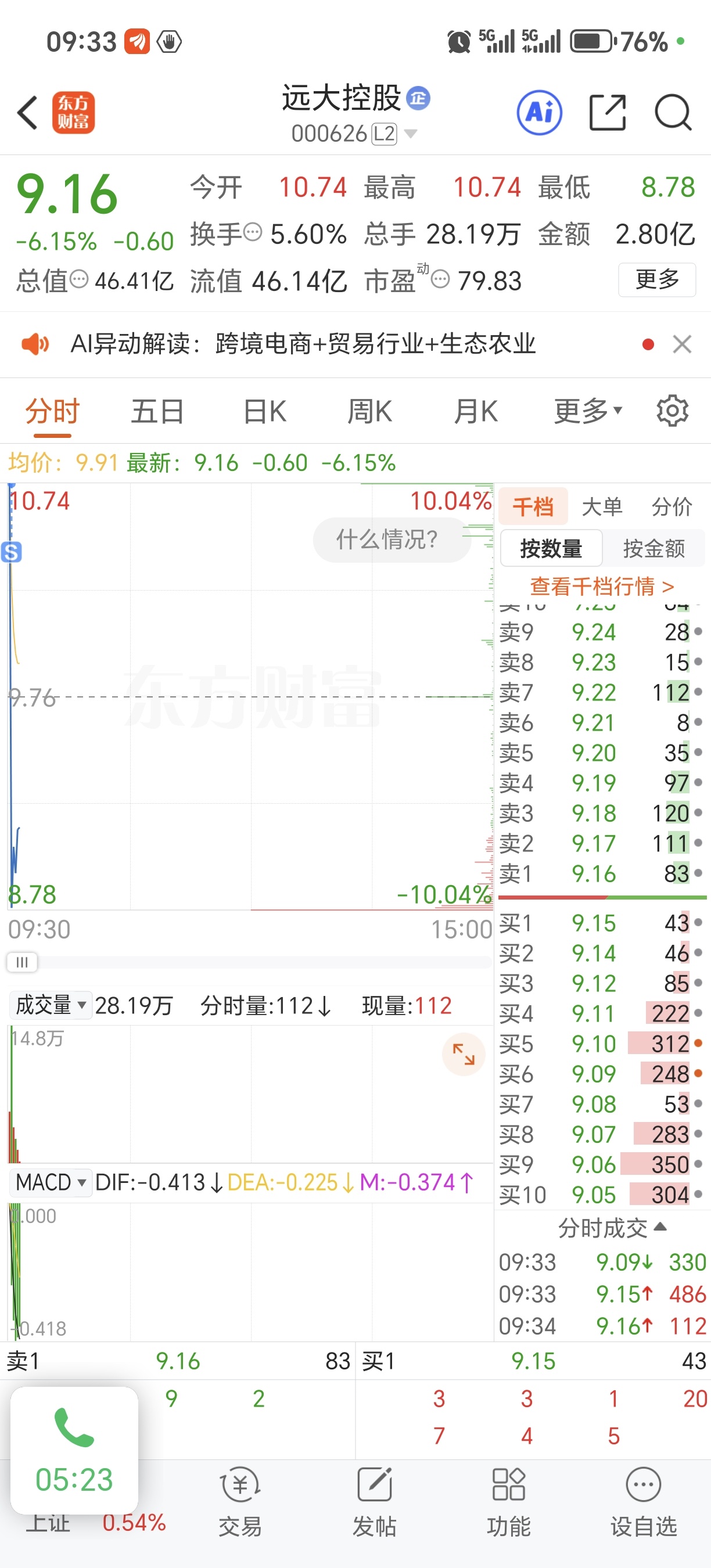Switch to the 日K tab
Viewport: 711px width, 1568px height.
tap(265, 411)
